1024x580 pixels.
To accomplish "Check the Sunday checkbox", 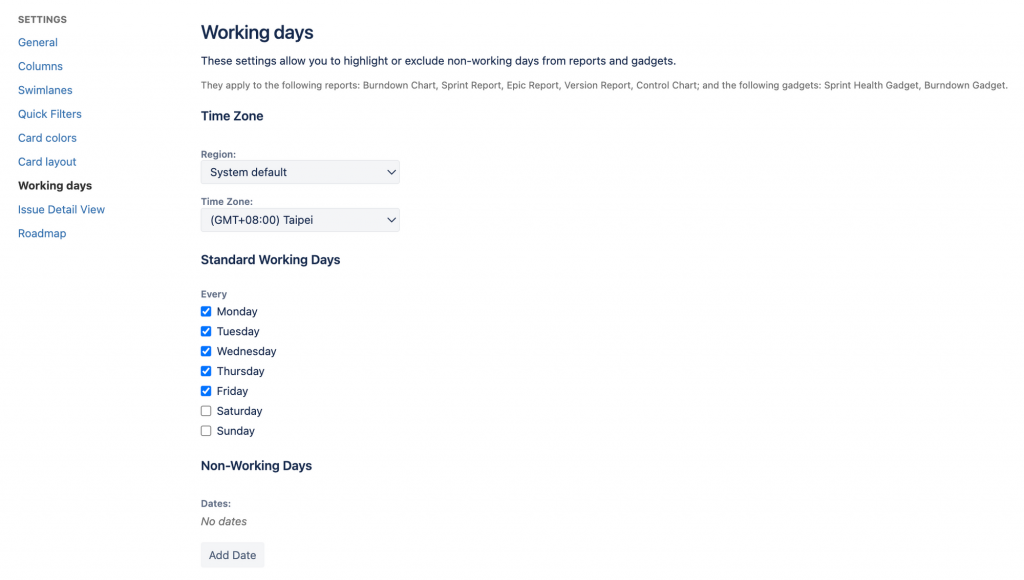I will click(x=206, y=431).
